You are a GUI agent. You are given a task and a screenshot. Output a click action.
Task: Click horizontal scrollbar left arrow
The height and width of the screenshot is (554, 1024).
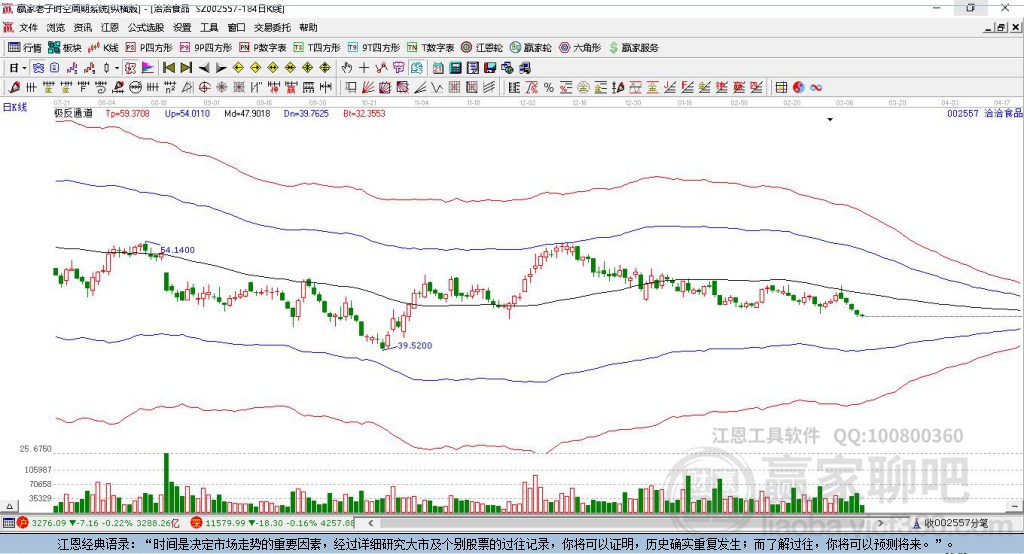(x=371, y=523)
